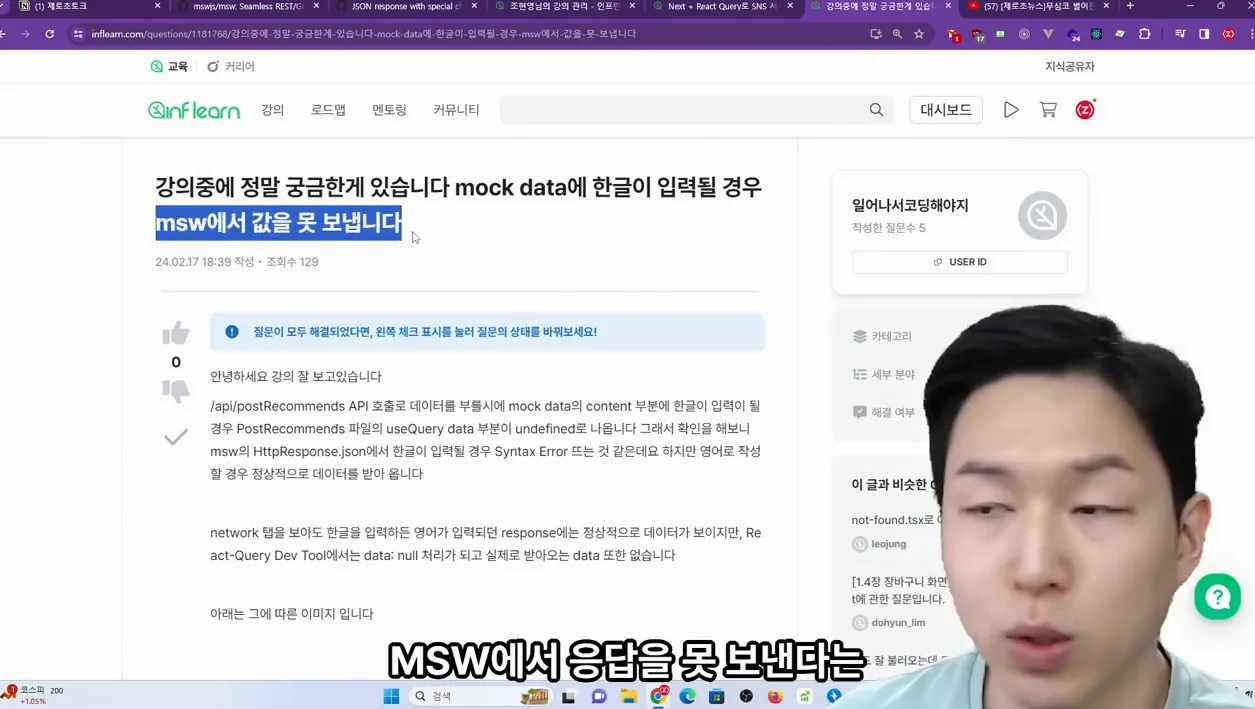Click the 일어나서코딩해야지 author avatar

click(x=1042, y=215)
